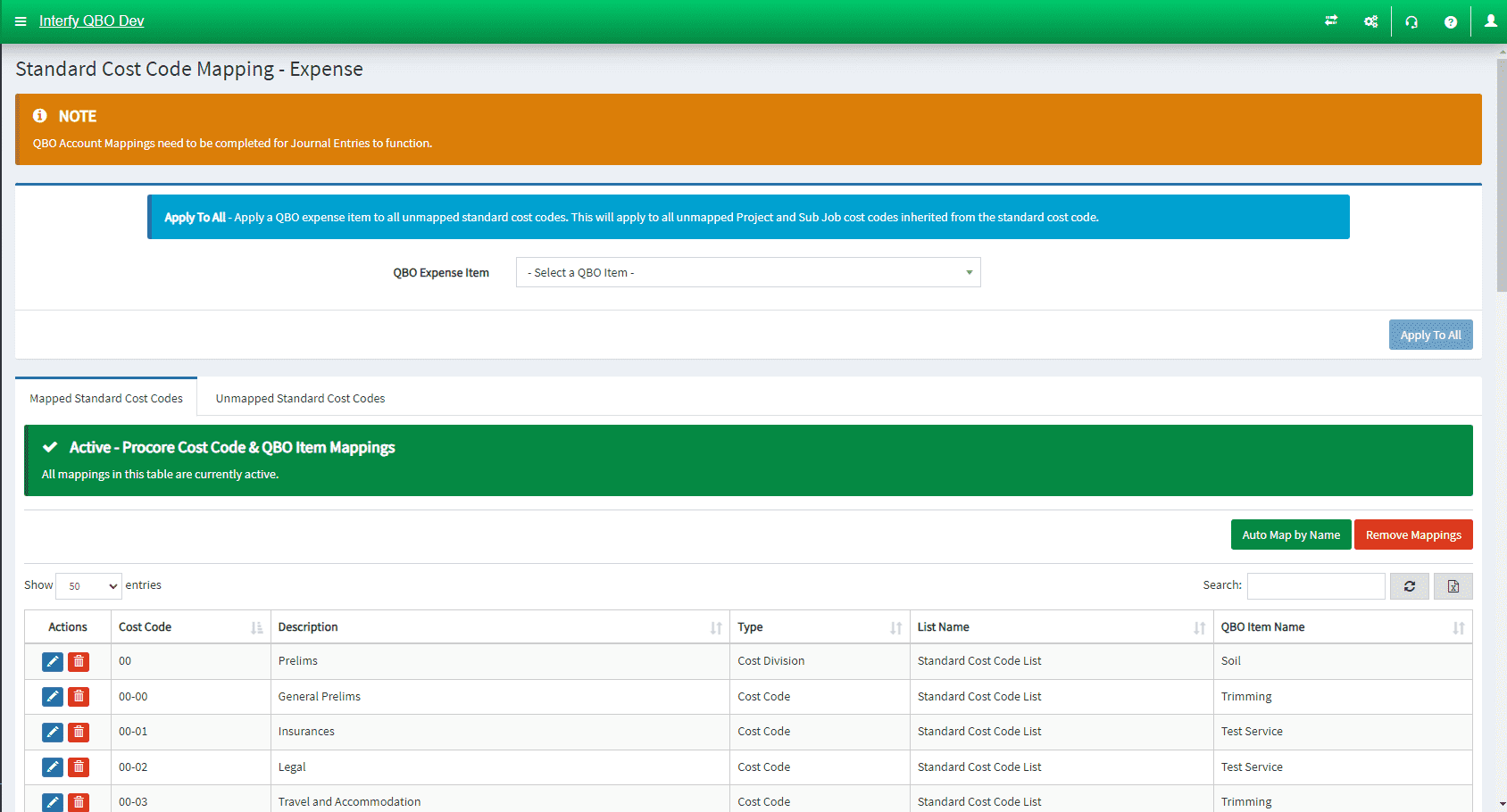Click the refresh table icon button
The width and height of the screenshot is (1507, 812).
(x=1409, y=586)
